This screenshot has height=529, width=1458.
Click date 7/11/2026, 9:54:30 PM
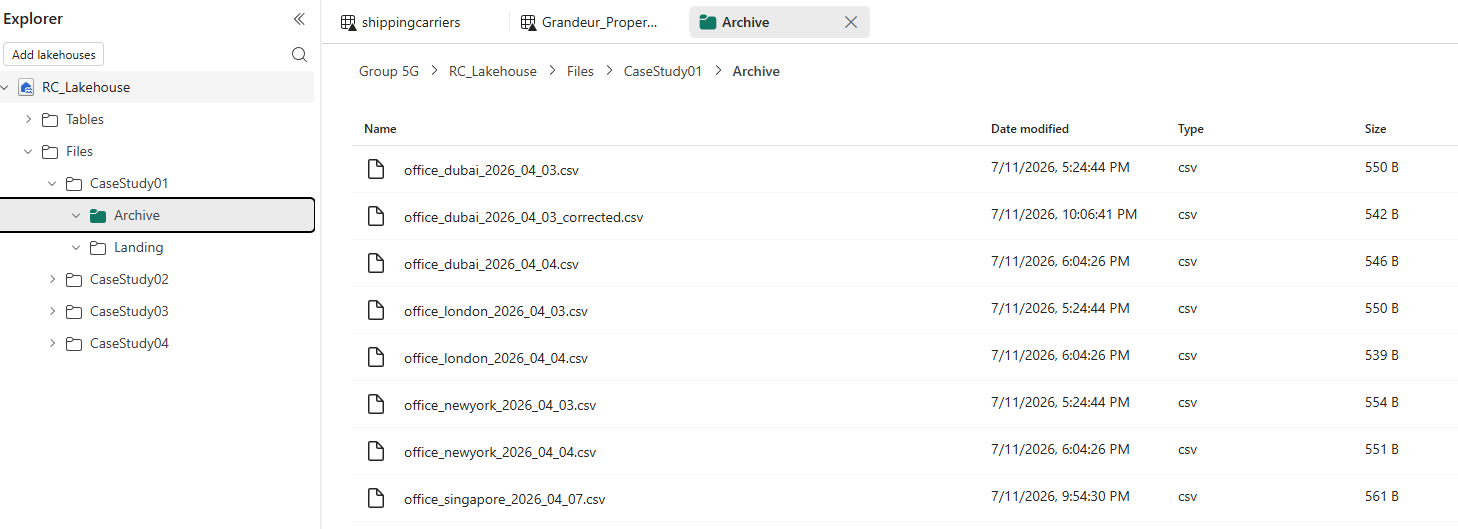point(1060,496)
